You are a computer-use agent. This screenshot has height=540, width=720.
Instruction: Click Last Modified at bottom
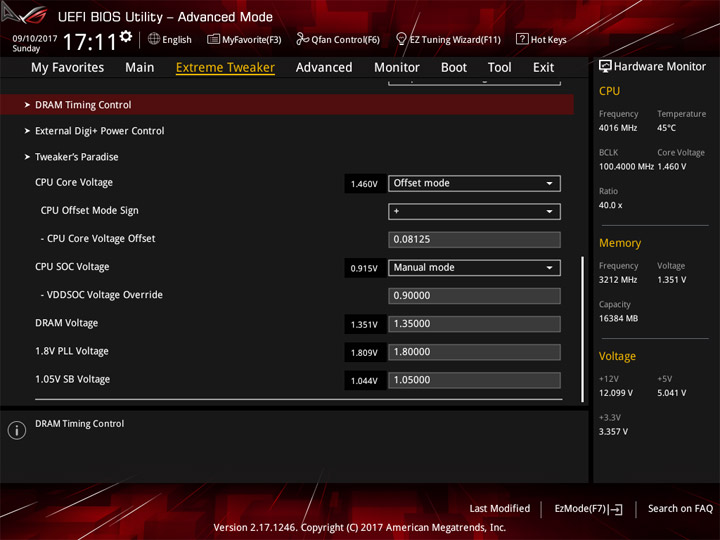[x=500, y=508]
